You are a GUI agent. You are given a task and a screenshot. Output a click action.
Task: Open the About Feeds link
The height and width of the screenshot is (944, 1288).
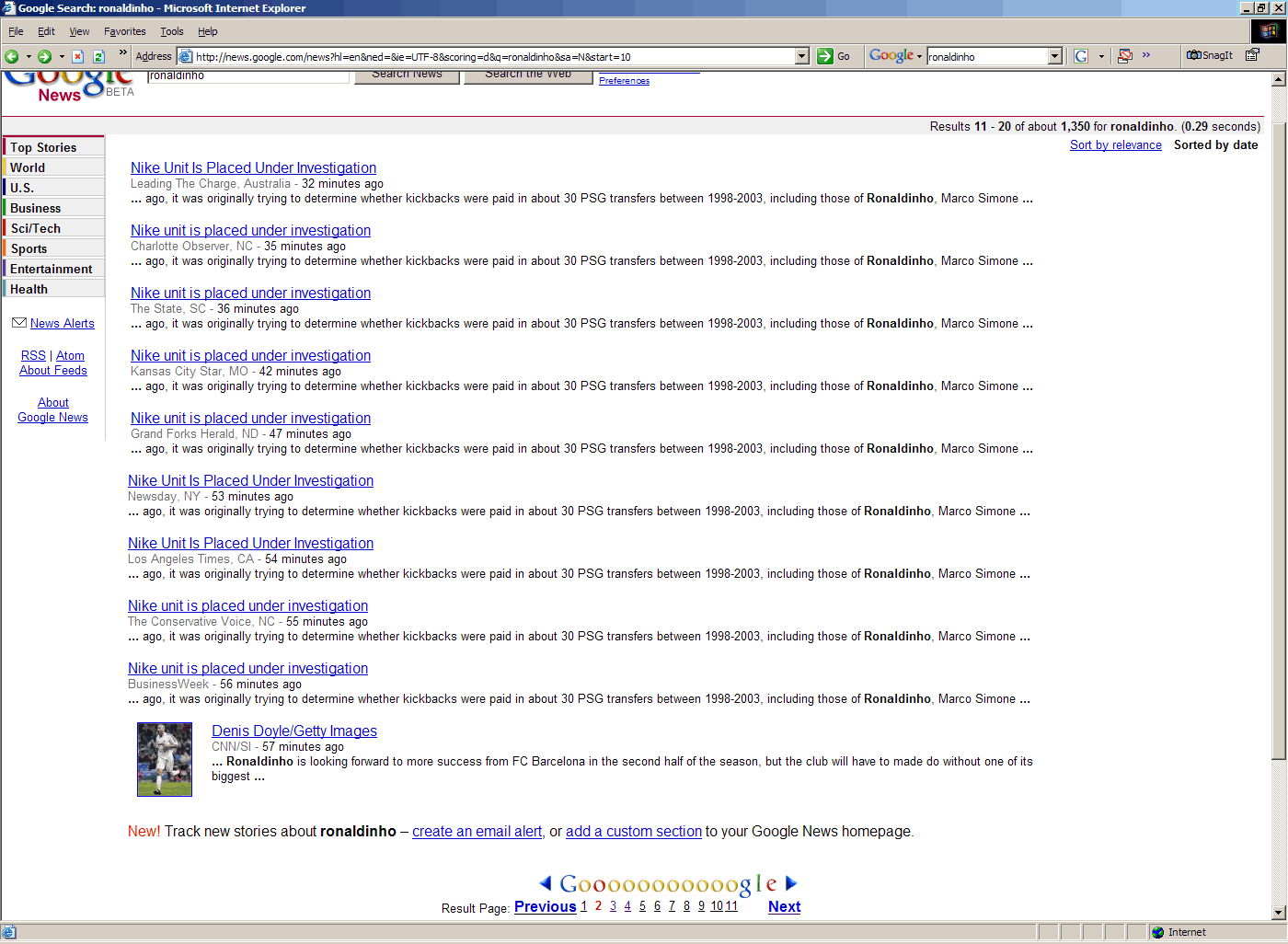[x=53, y=370]
